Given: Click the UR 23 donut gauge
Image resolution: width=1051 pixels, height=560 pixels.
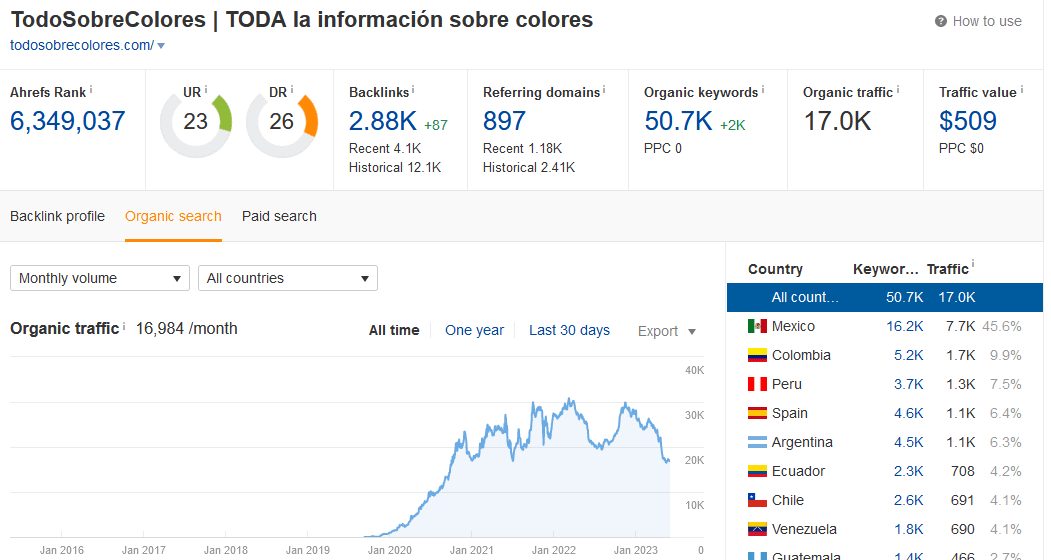Looking at the screenshot, I should [x=196, y=122].
